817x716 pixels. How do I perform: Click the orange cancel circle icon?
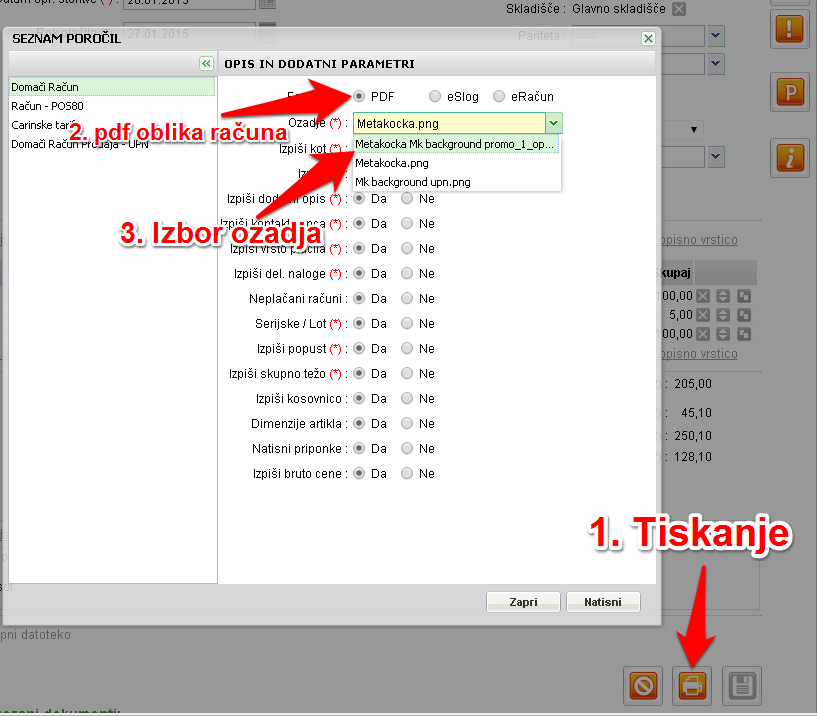pyautogui.click(x=643, y=685)
